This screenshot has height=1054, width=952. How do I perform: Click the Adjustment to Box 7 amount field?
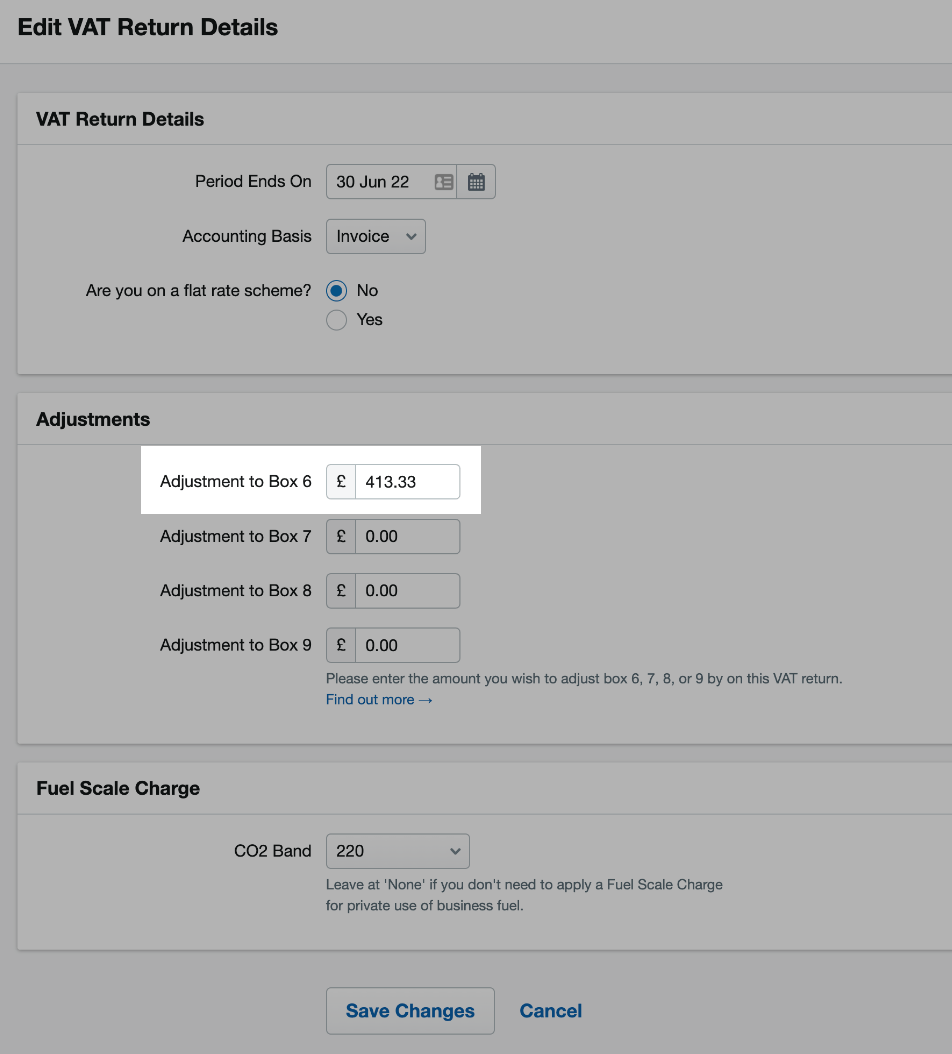[408, 536]
